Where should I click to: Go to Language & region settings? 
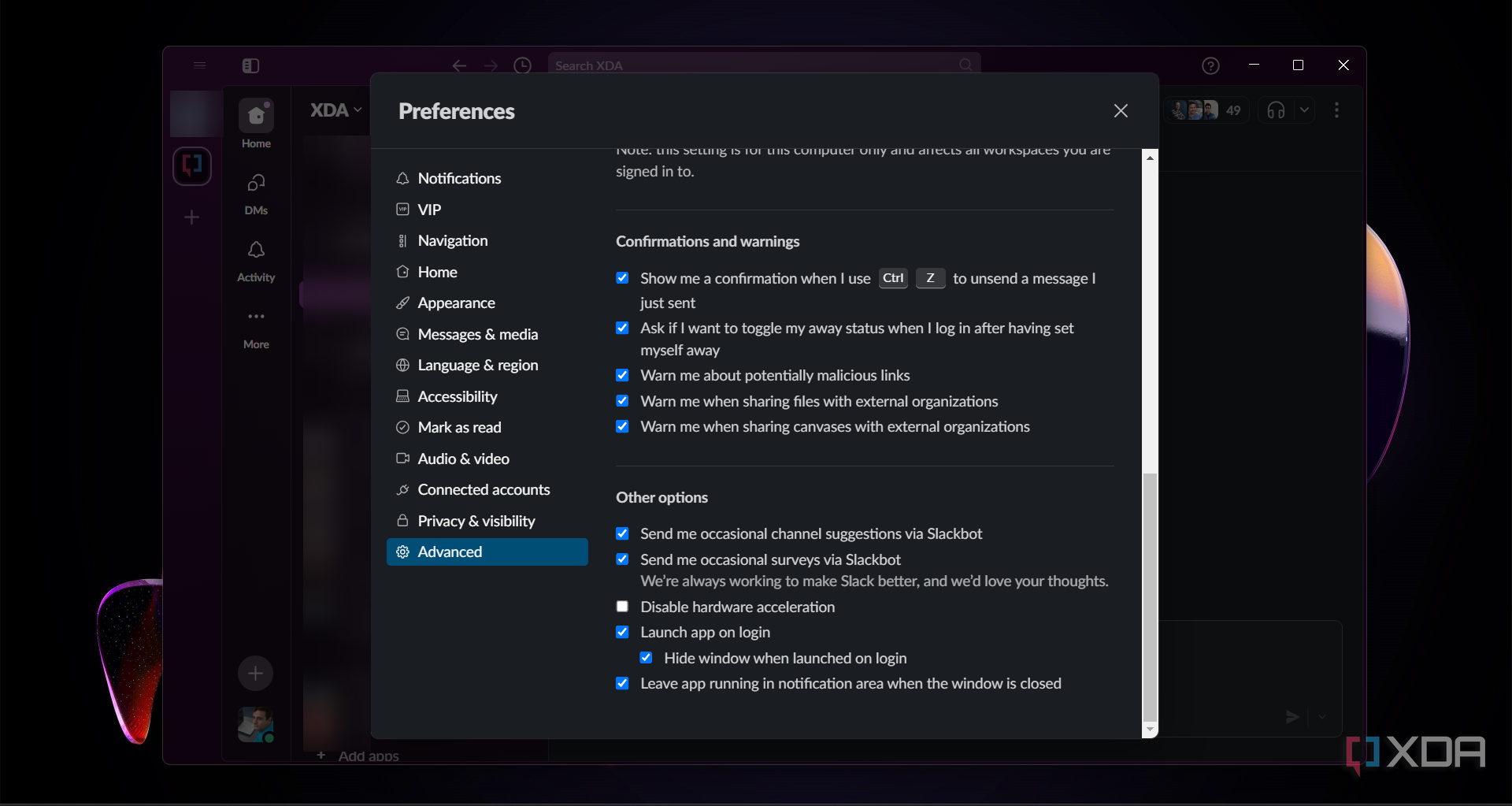coord(487,365)
